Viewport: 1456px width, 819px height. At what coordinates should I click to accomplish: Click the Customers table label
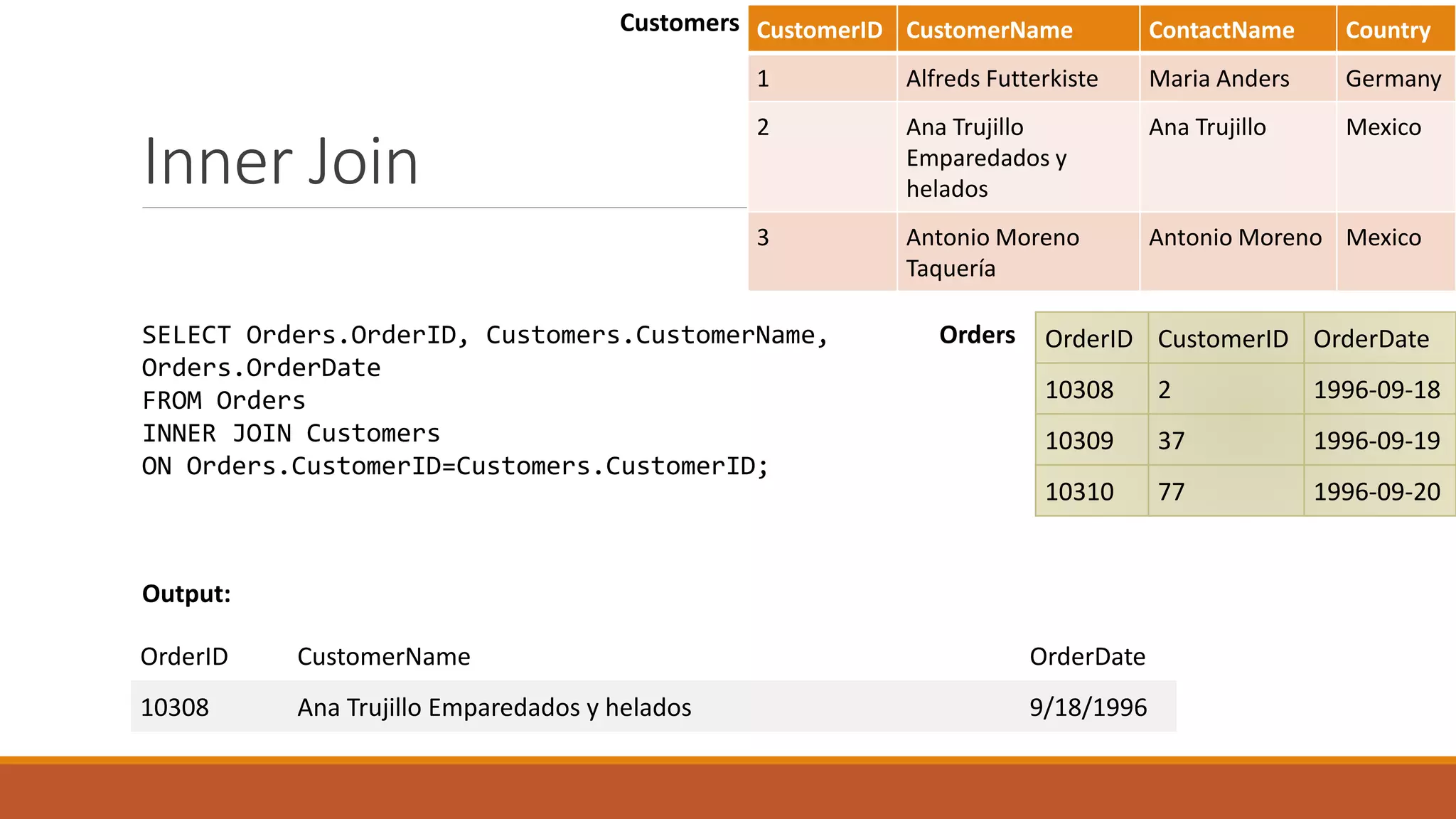[x=679, y=23]
